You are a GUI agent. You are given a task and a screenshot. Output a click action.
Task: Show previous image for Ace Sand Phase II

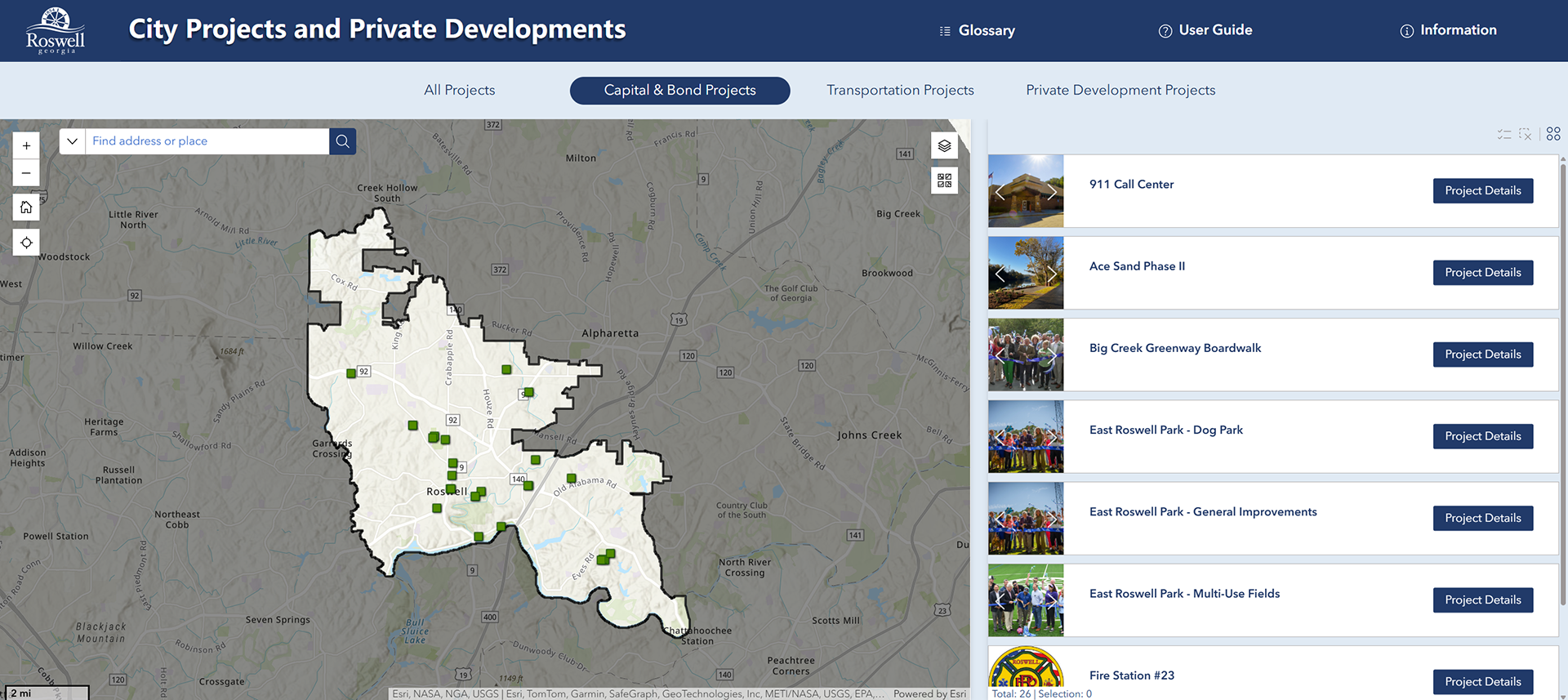point(1000,274)
